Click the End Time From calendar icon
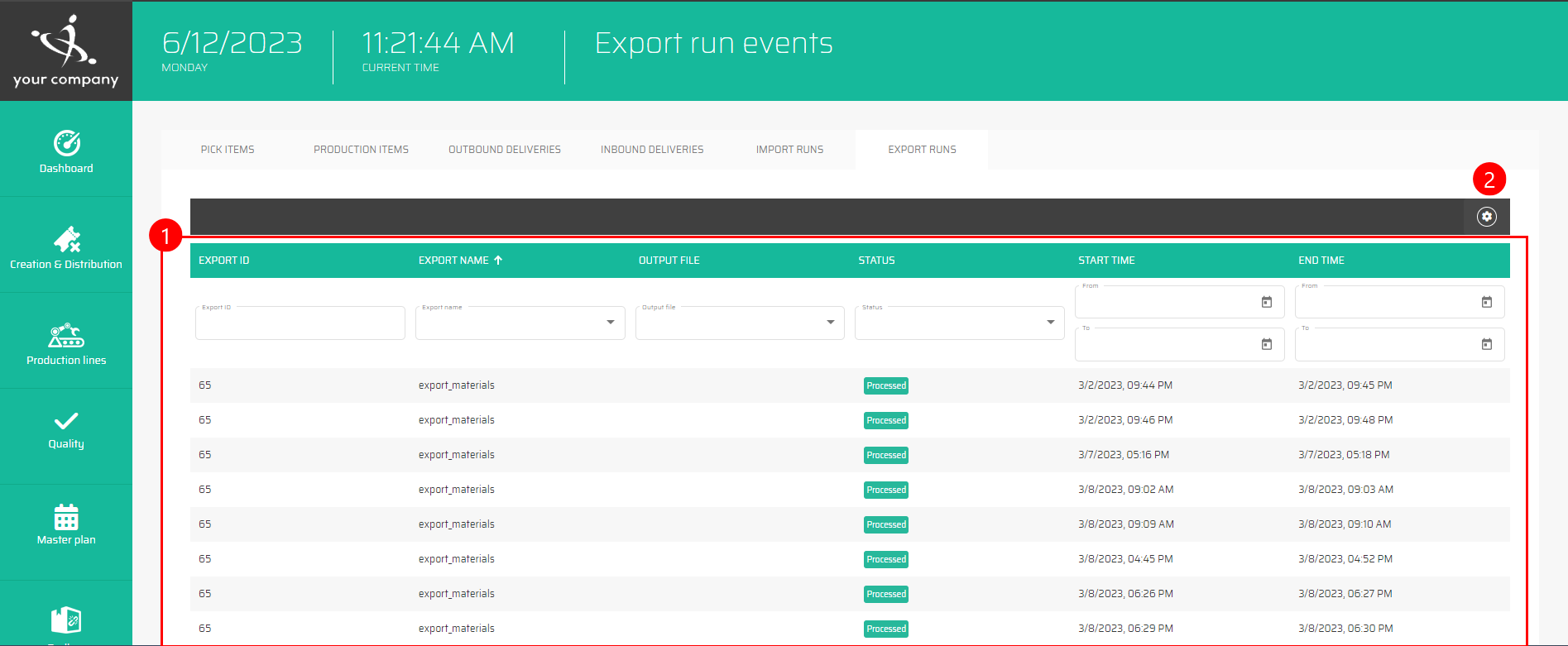The image size is (1568, 646). (1486, 302)
